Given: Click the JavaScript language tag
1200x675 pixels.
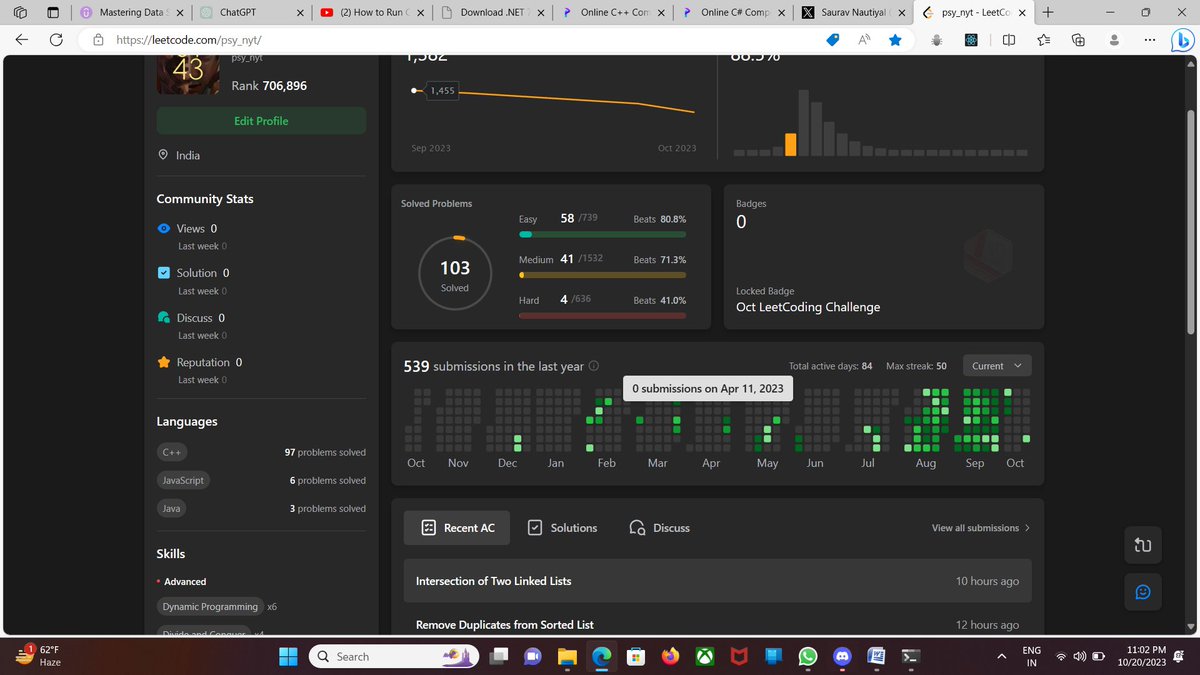Looking at the screenshot, I should pyautogui.click(x=183, y=480).
